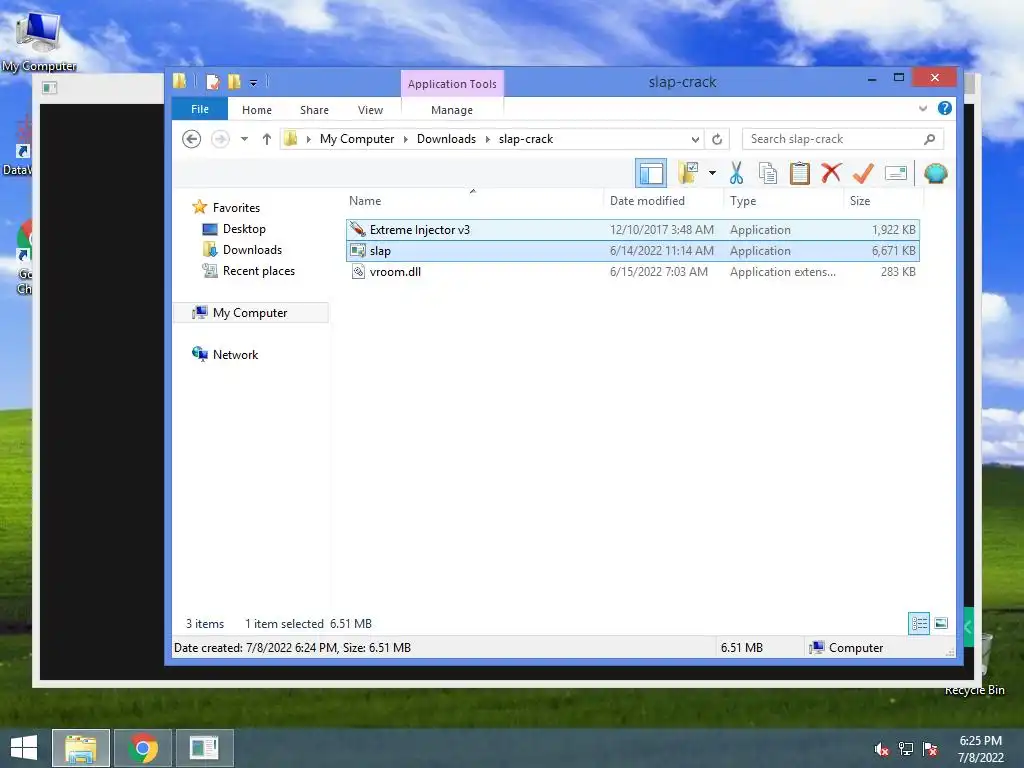Click the Forward navigation arrow
Image resolution: width=1024 pixels, height=768 pixels.
coord(220,139)
